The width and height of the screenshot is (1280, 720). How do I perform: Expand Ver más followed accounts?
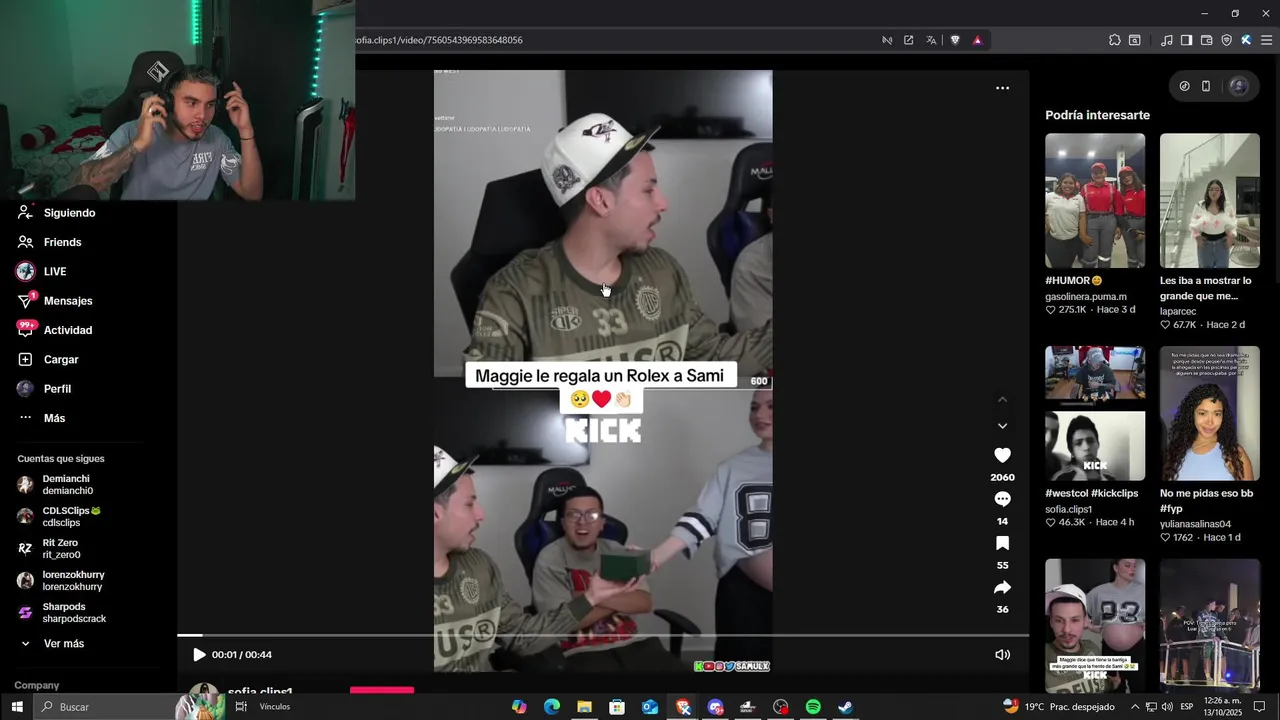coord(63,644)
